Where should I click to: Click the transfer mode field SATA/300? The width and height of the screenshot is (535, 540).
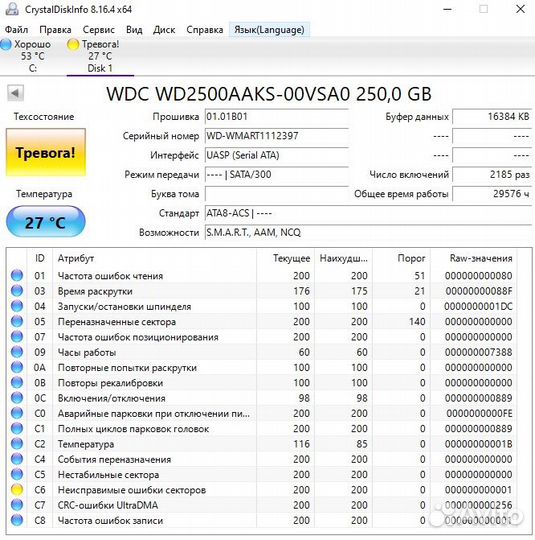(x=277, y=175)
